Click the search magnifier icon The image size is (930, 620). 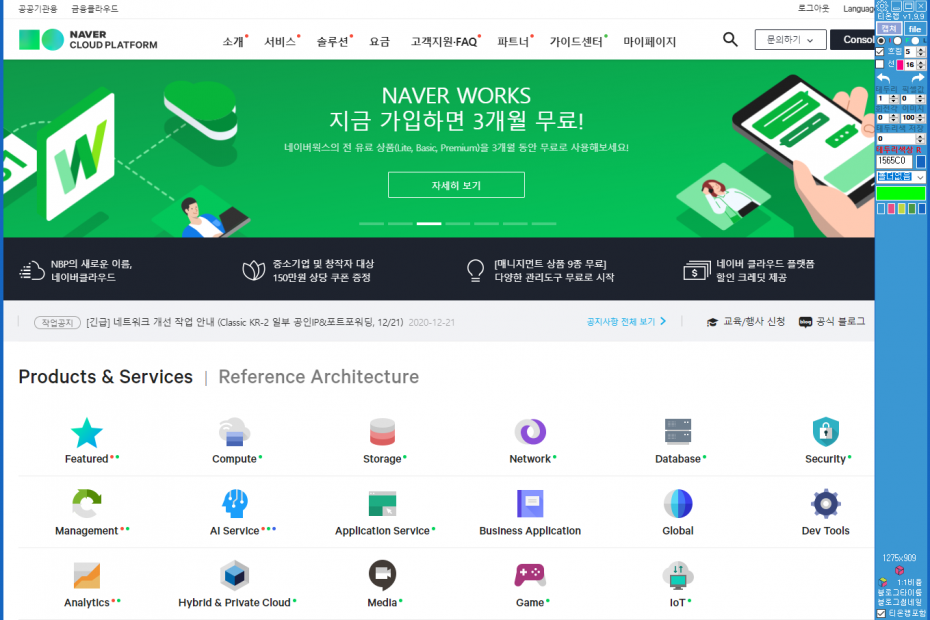click(730, 40)
